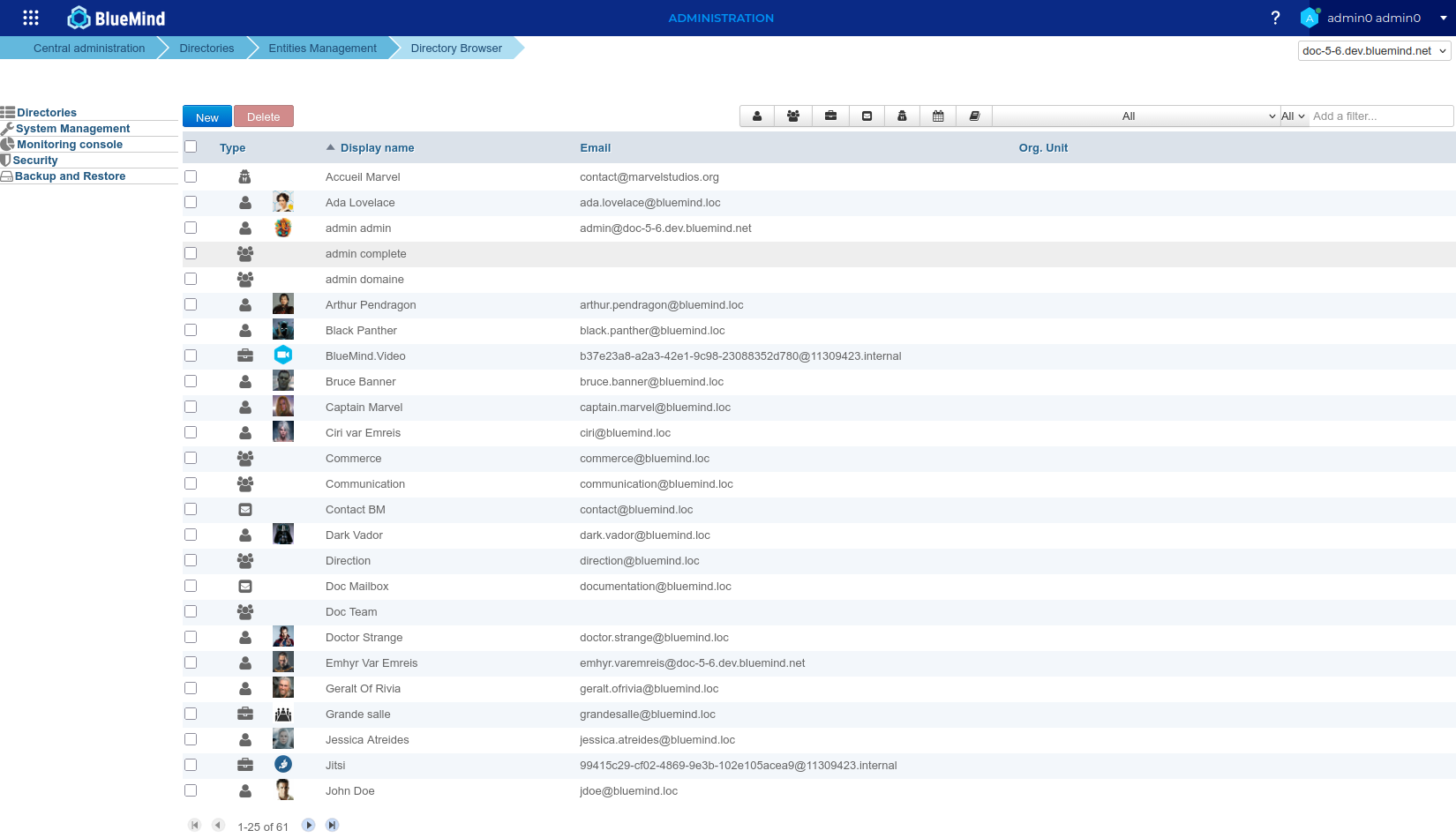
Task: Tick the checkbox for Ada Lovelace
Action: pos(191,203)
